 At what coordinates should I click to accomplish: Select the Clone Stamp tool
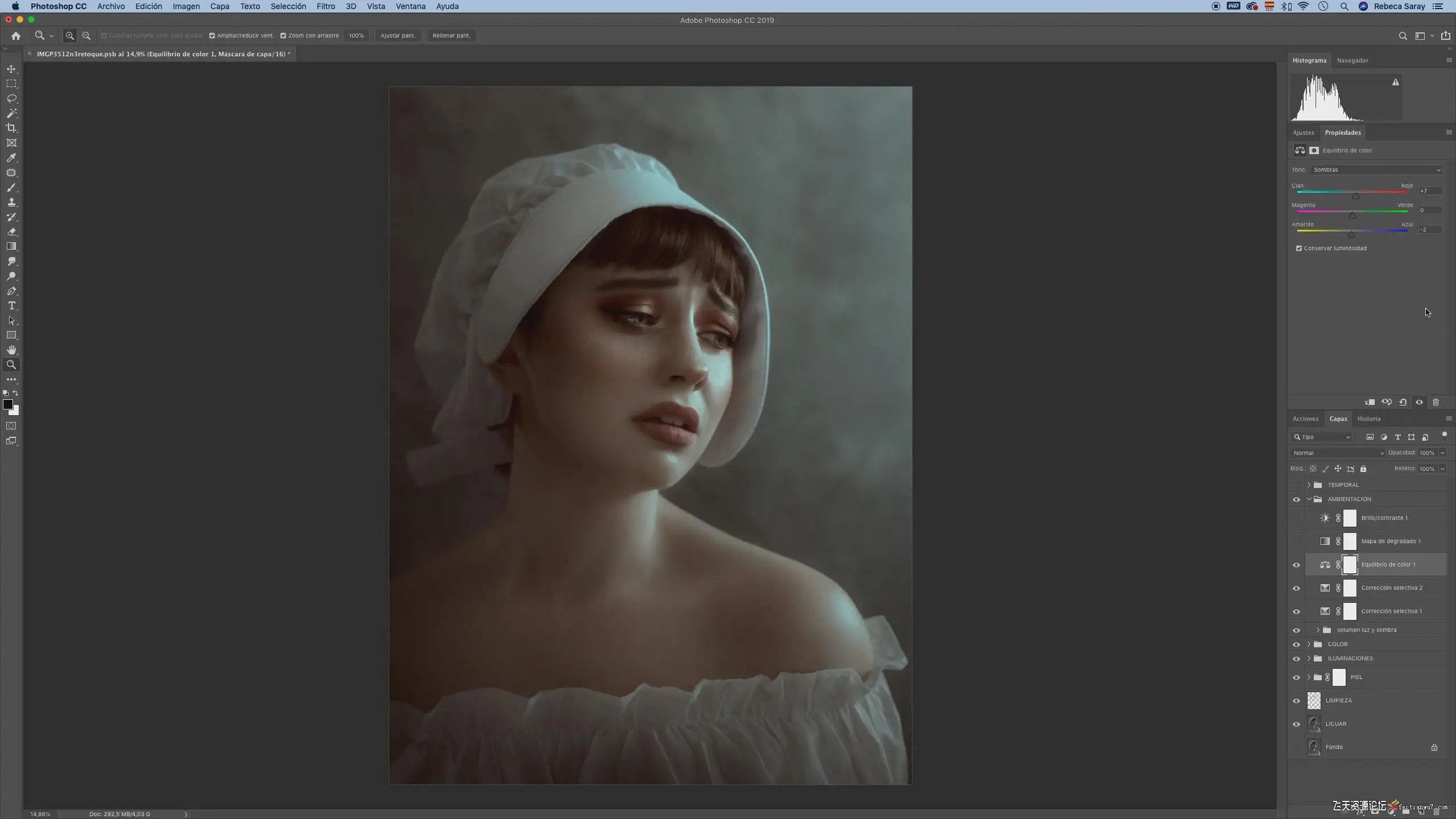coord(11,202)
